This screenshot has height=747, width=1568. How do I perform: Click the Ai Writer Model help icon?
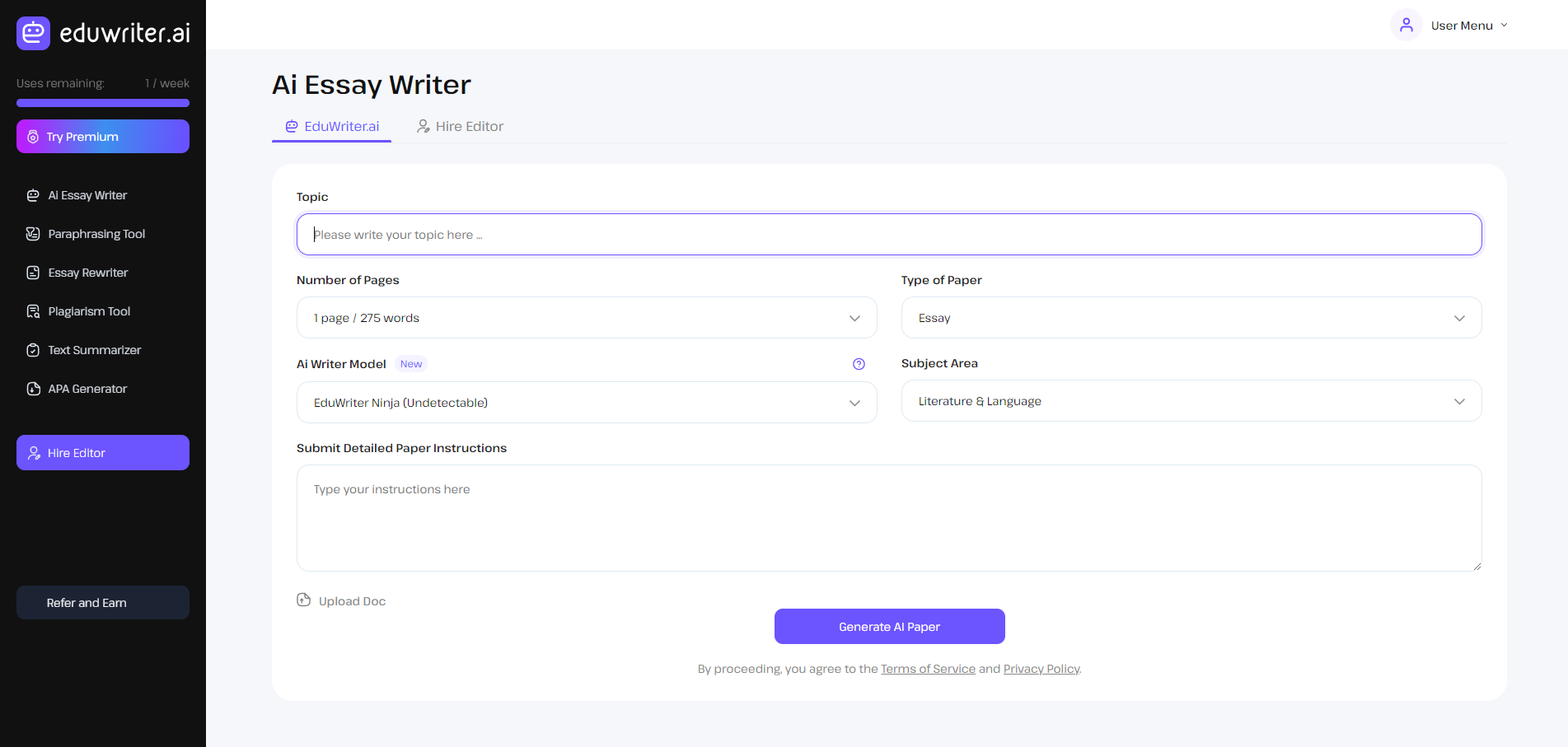(859, 364)
